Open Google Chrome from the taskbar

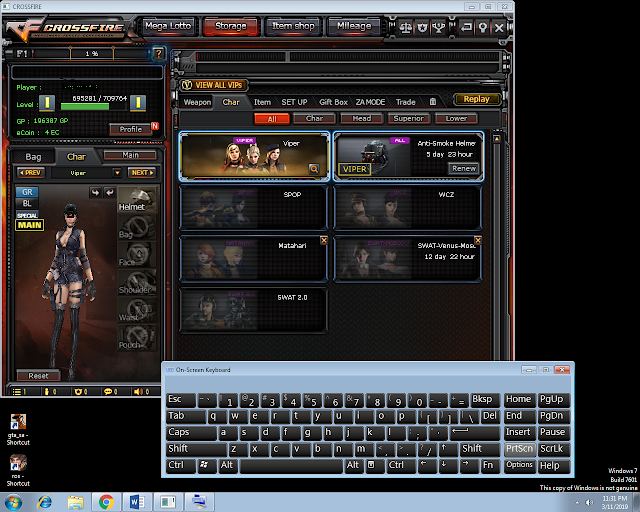[x=106, y=502]
